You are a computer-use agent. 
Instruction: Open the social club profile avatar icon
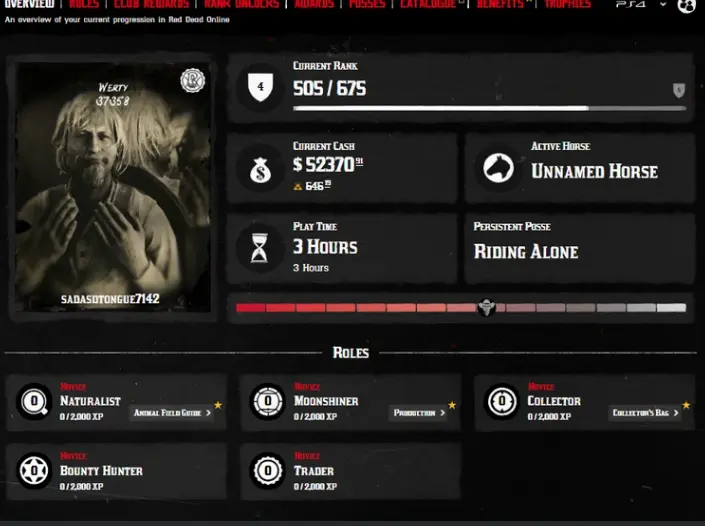pos(687,6)
